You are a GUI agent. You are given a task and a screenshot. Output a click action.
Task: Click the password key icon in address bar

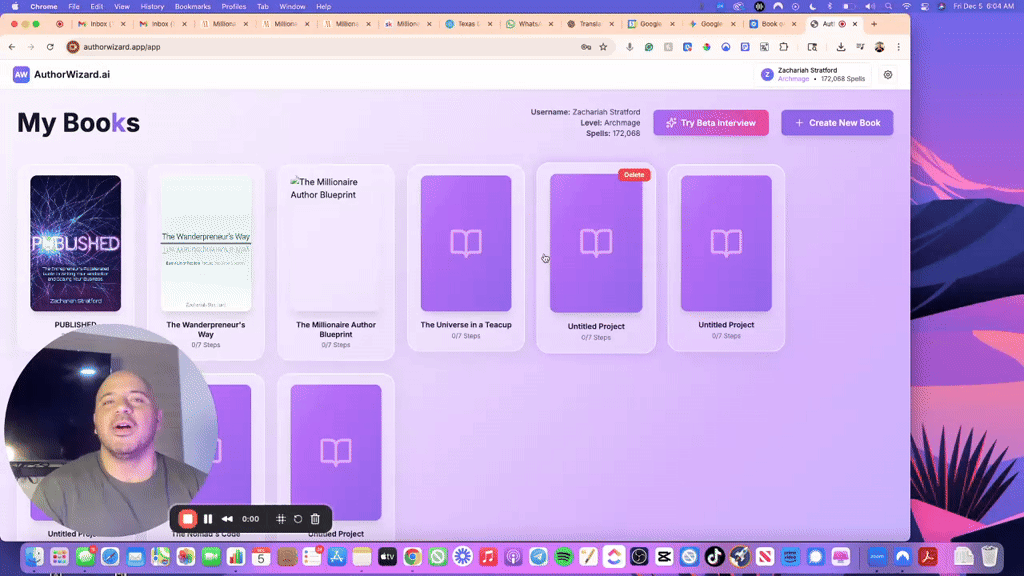point(586,47)
